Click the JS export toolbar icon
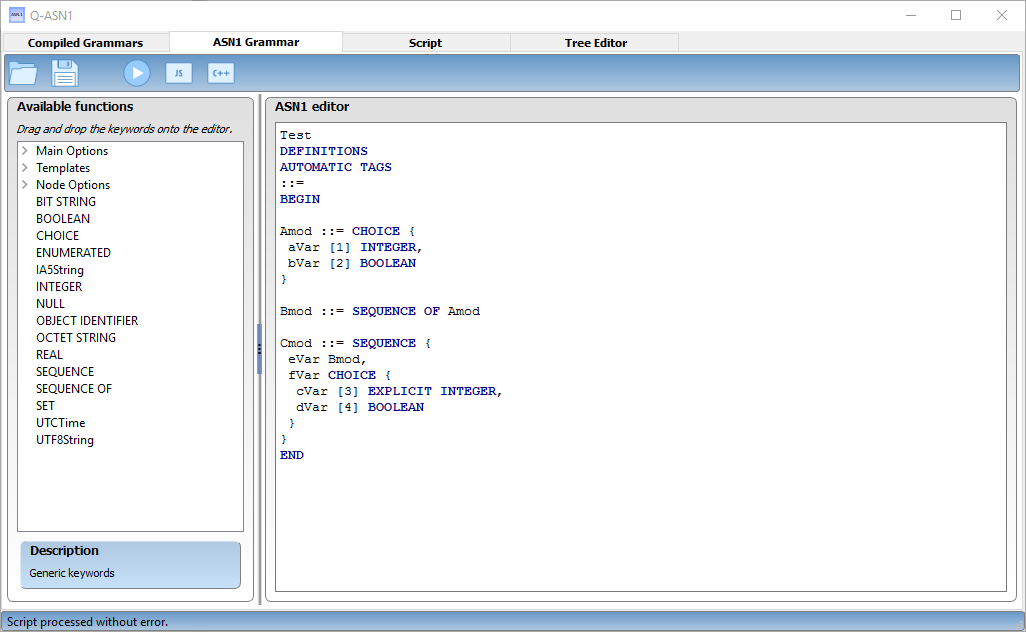Screen dimensions: 1026x632 (178, 73)
